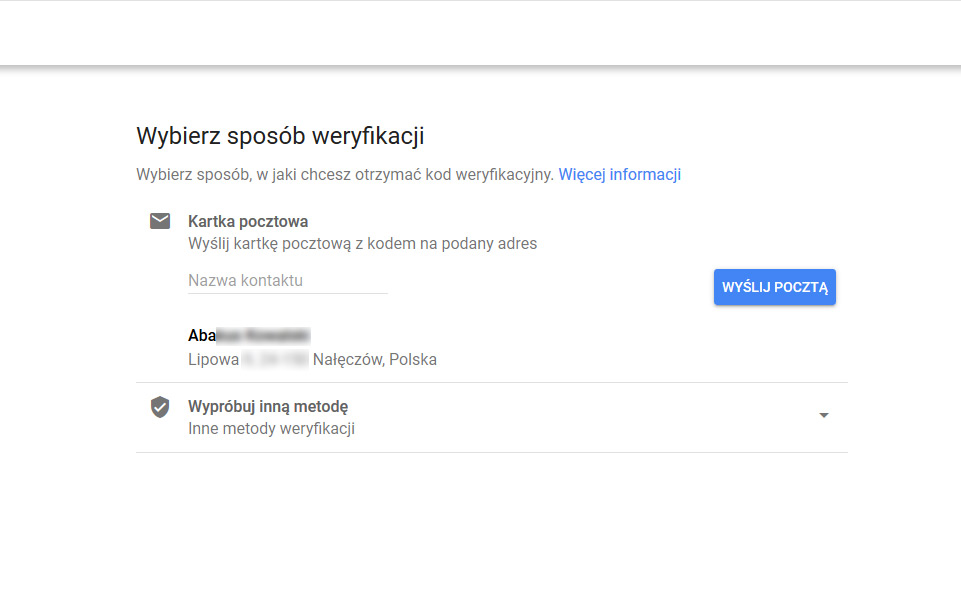Viewport: 961px width, 600px height.
Task: Click the postcard envelope icon
Action: pos(160,221)
